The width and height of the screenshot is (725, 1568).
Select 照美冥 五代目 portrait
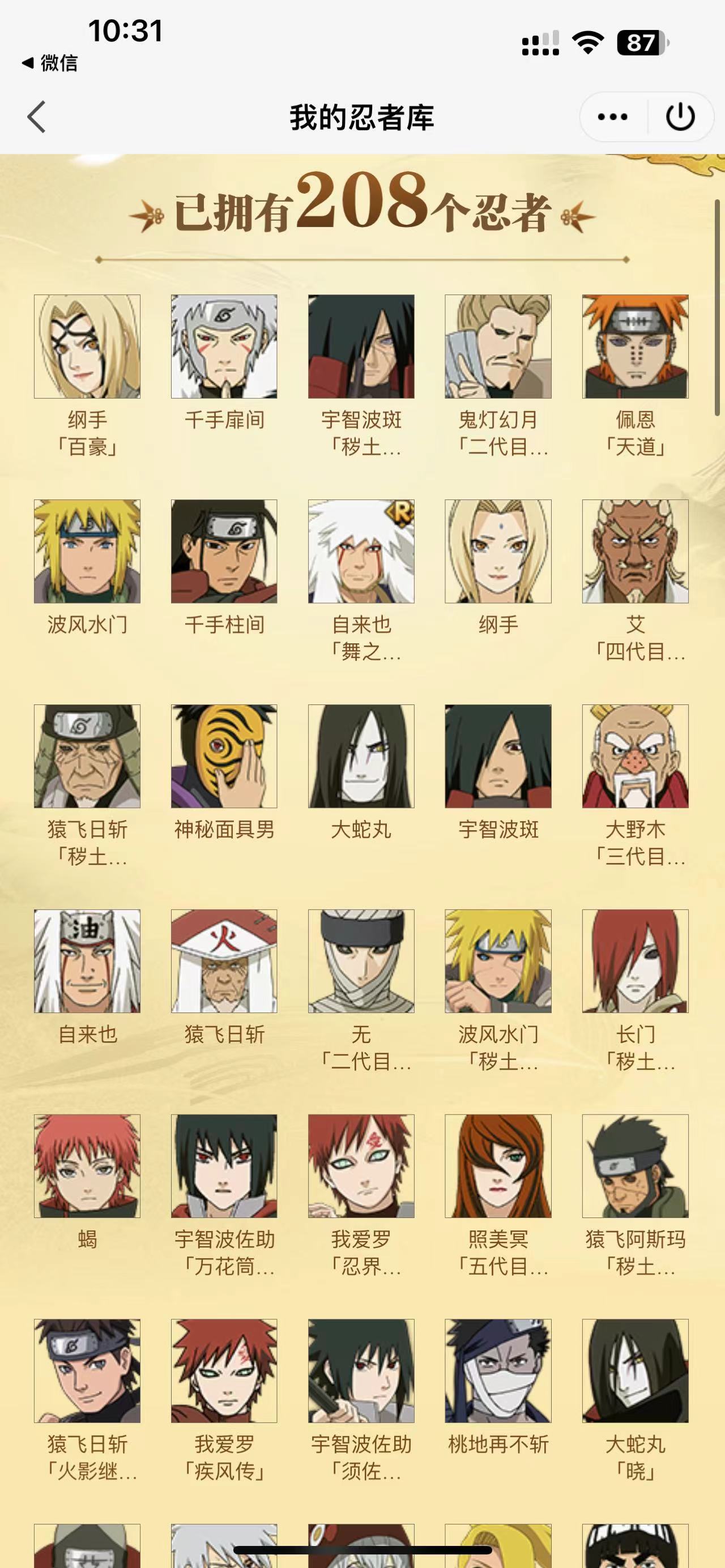click(498, 1167)
